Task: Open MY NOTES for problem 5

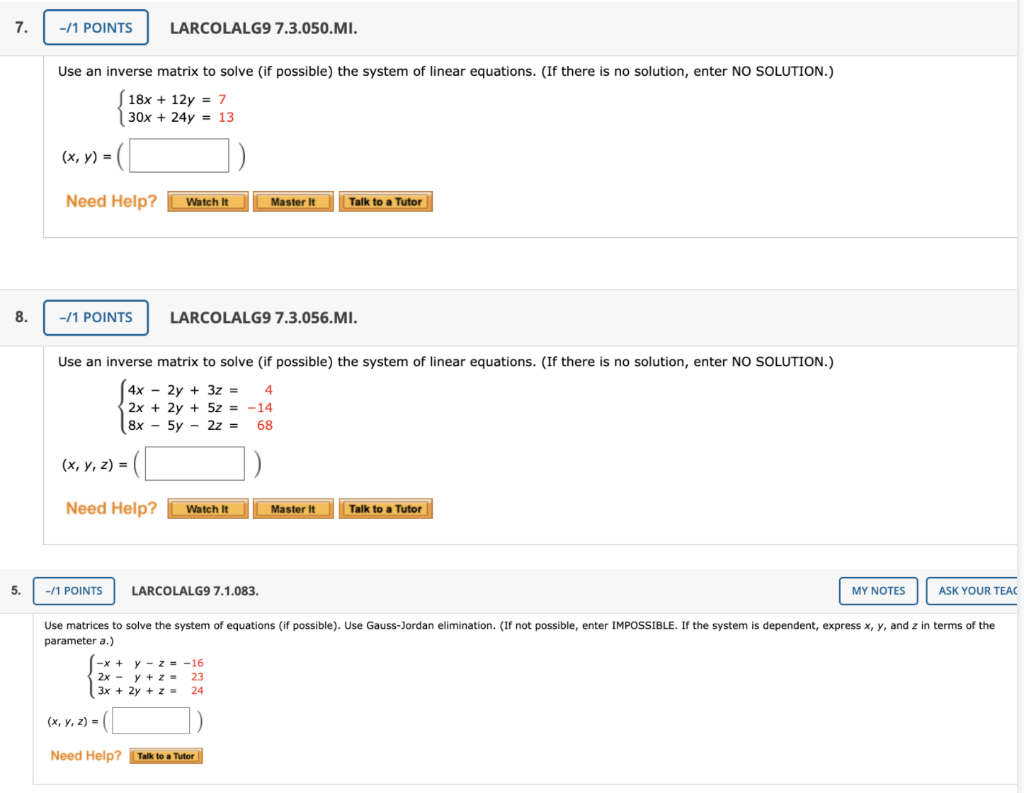Action: coord(878,590)
